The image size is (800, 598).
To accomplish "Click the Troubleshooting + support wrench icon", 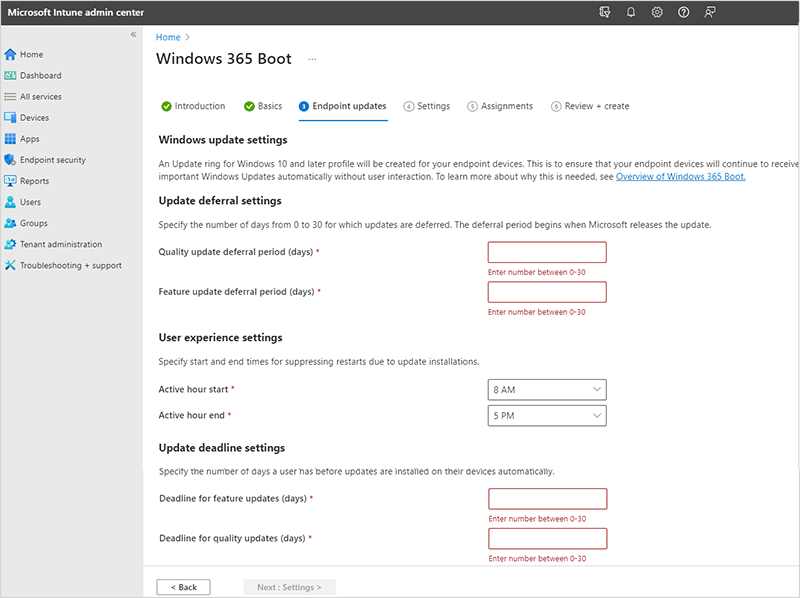I will (10, 265).
